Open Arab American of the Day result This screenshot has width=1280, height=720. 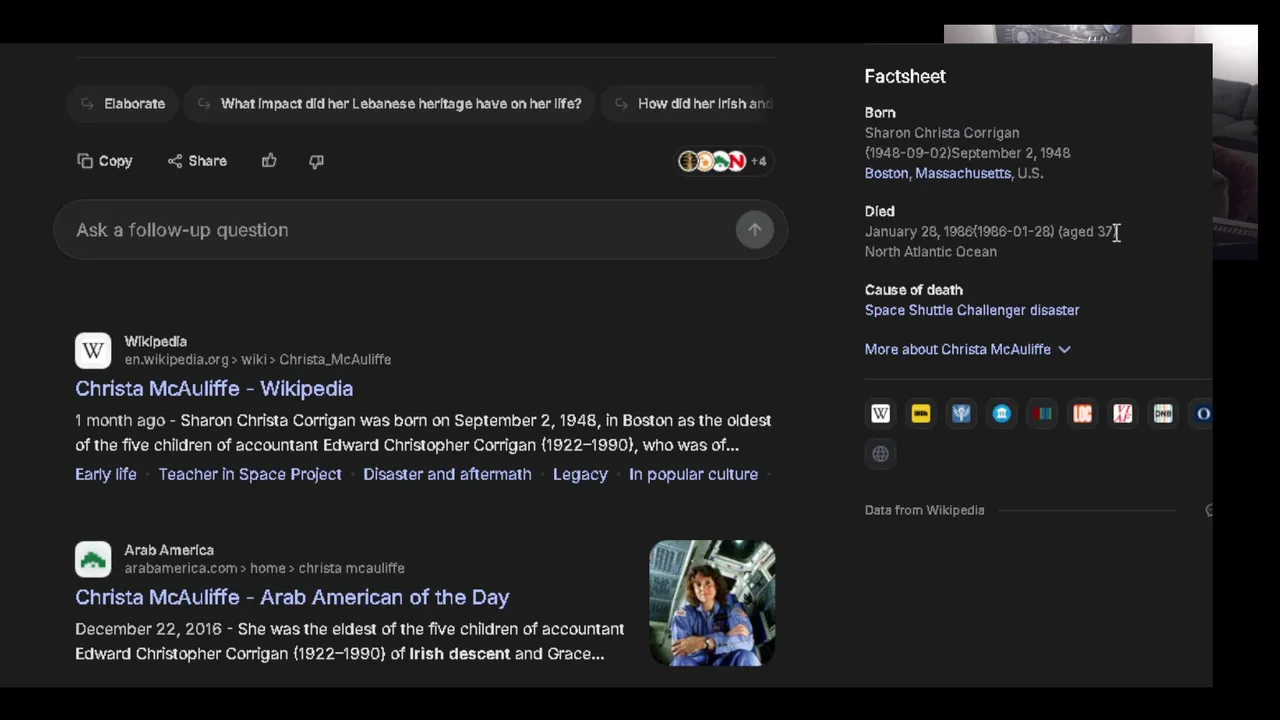point(292,597)
